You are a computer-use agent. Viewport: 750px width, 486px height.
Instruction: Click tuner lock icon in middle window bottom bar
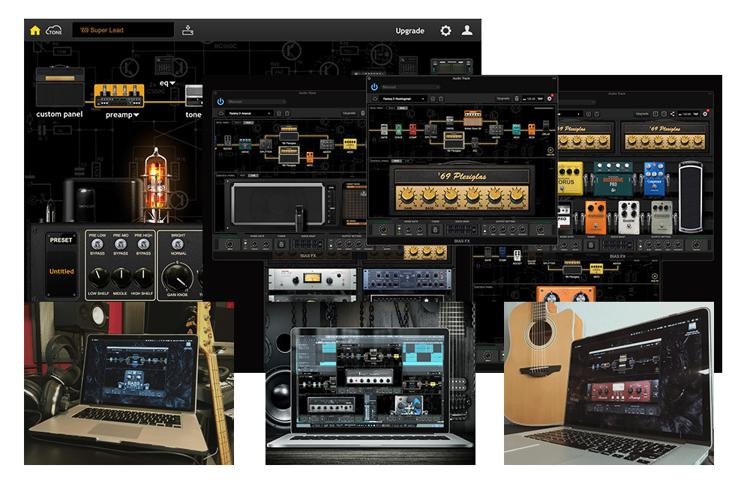(435, 230)
